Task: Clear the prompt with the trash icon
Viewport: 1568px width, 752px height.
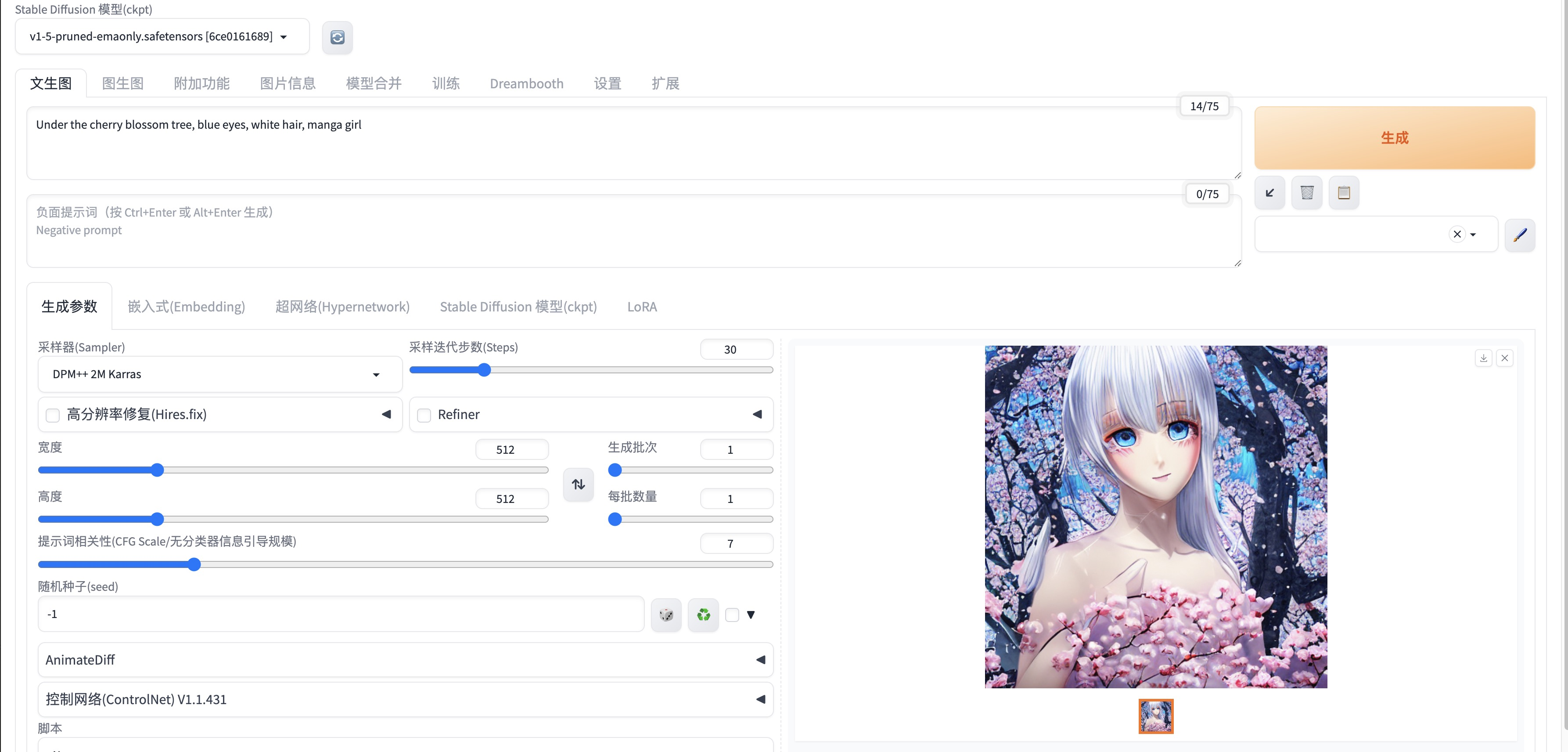Action: (x=1307, y=193)
